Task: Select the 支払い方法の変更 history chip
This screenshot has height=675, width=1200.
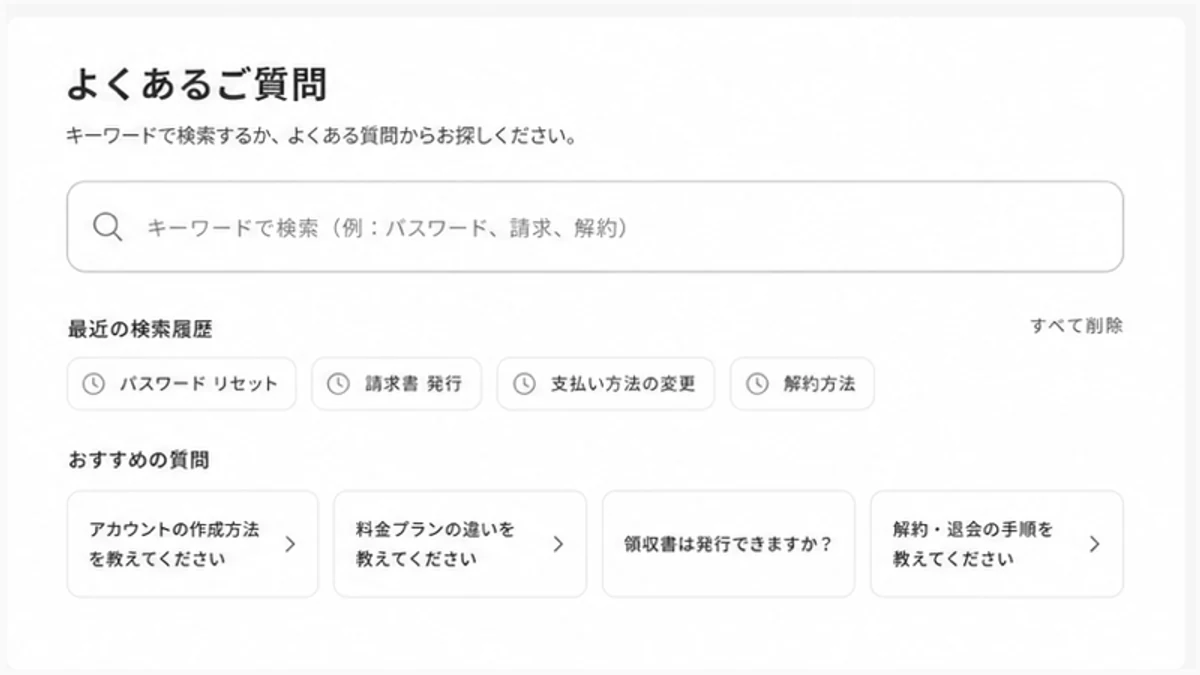Action: point(606,384)
